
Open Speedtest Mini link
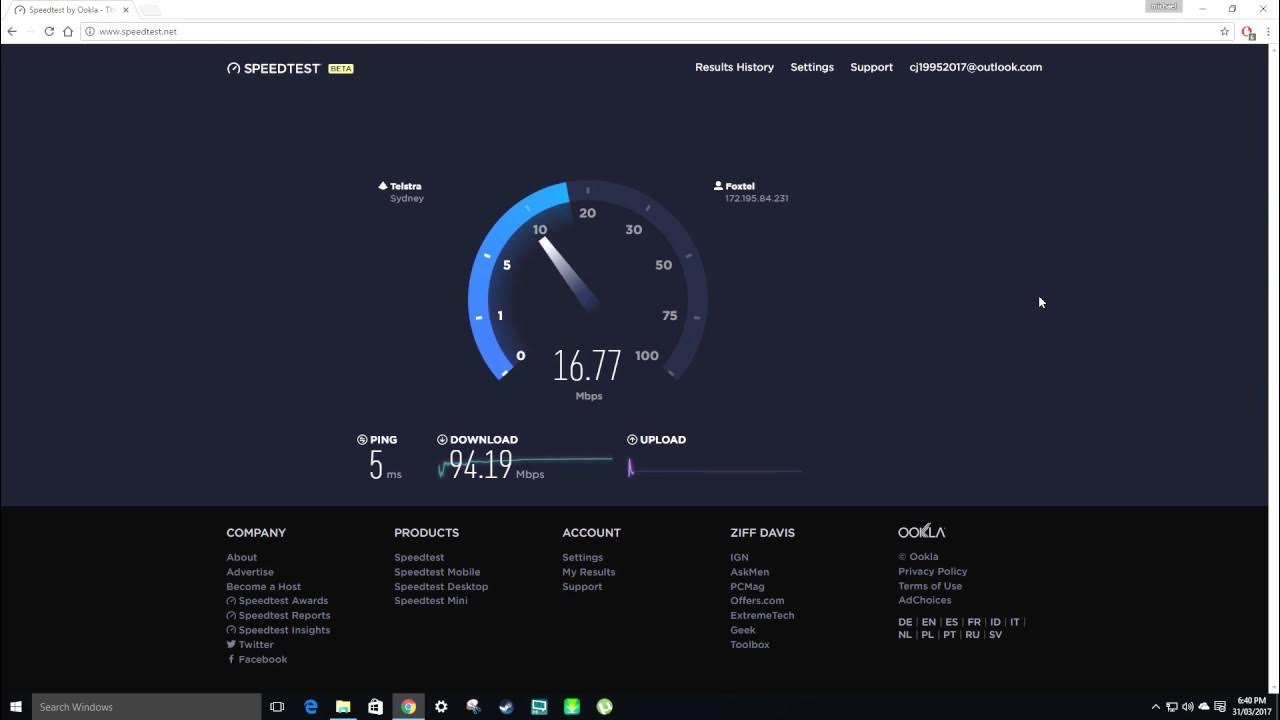tap(431, 601)
